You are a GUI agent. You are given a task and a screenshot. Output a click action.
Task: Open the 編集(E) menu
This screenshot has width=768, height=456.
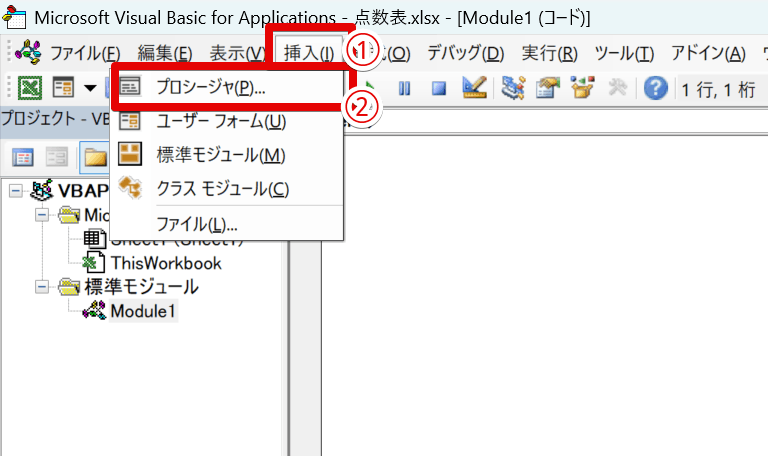pos(165,53)
